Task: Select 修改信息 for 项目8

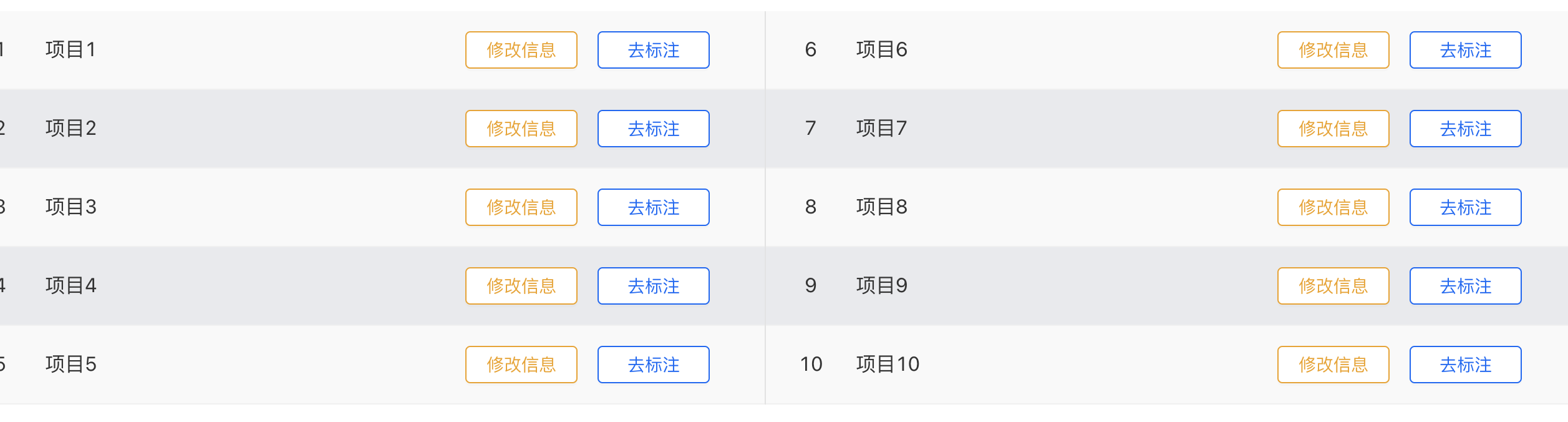Action: [1333, 207]
